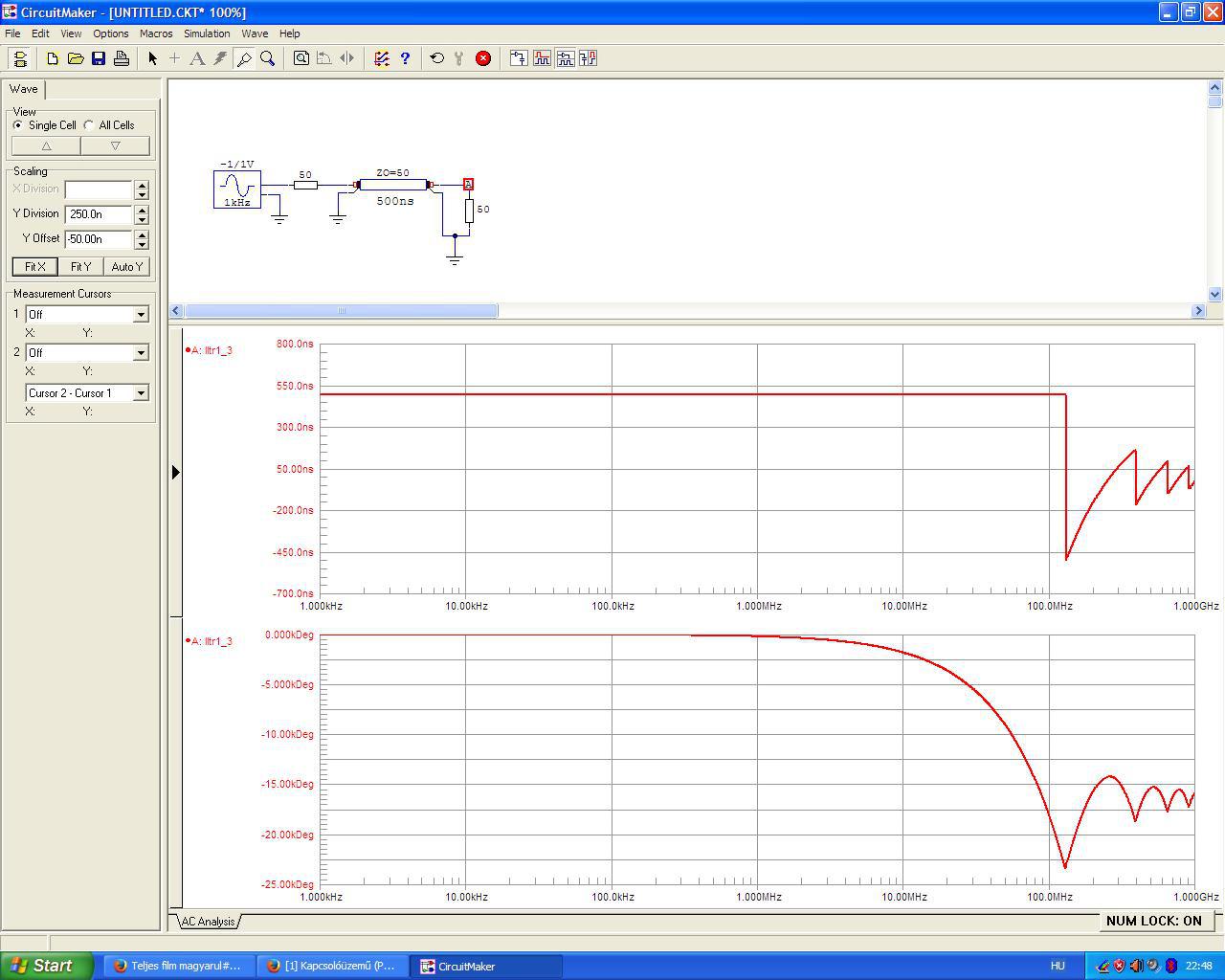The height and width of the screenshot is (980, 1225).
Task: Select the sine wave signal generator
Action: [x=237, y=189]
